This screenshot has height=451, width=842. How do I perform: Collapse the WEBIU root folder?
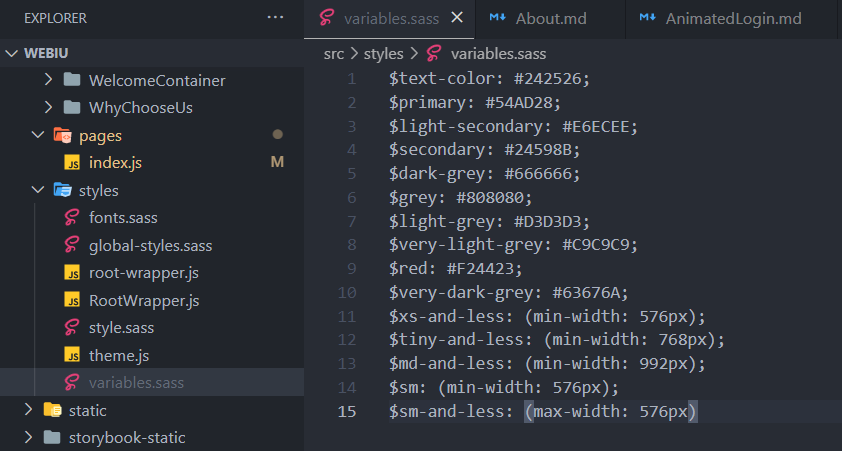click(11, 53)
